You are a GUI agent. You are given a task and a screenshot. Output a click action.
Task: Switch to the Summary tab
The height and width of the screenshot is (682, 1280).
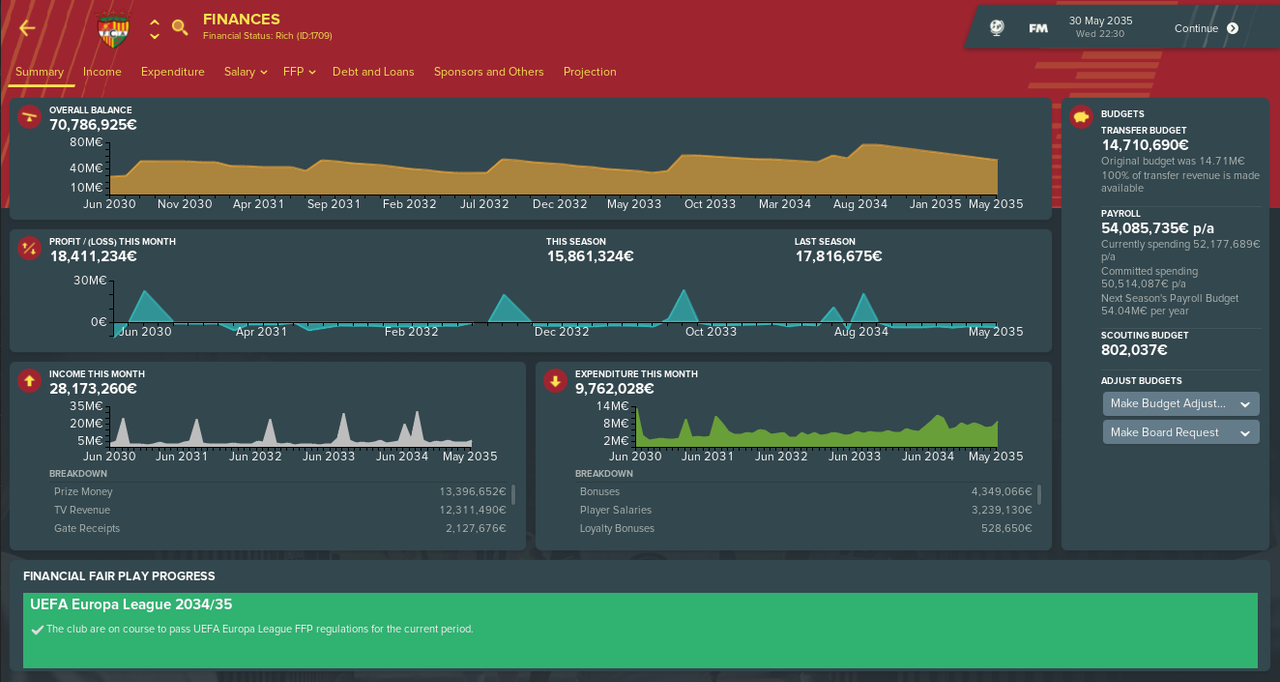click(39, 72)
